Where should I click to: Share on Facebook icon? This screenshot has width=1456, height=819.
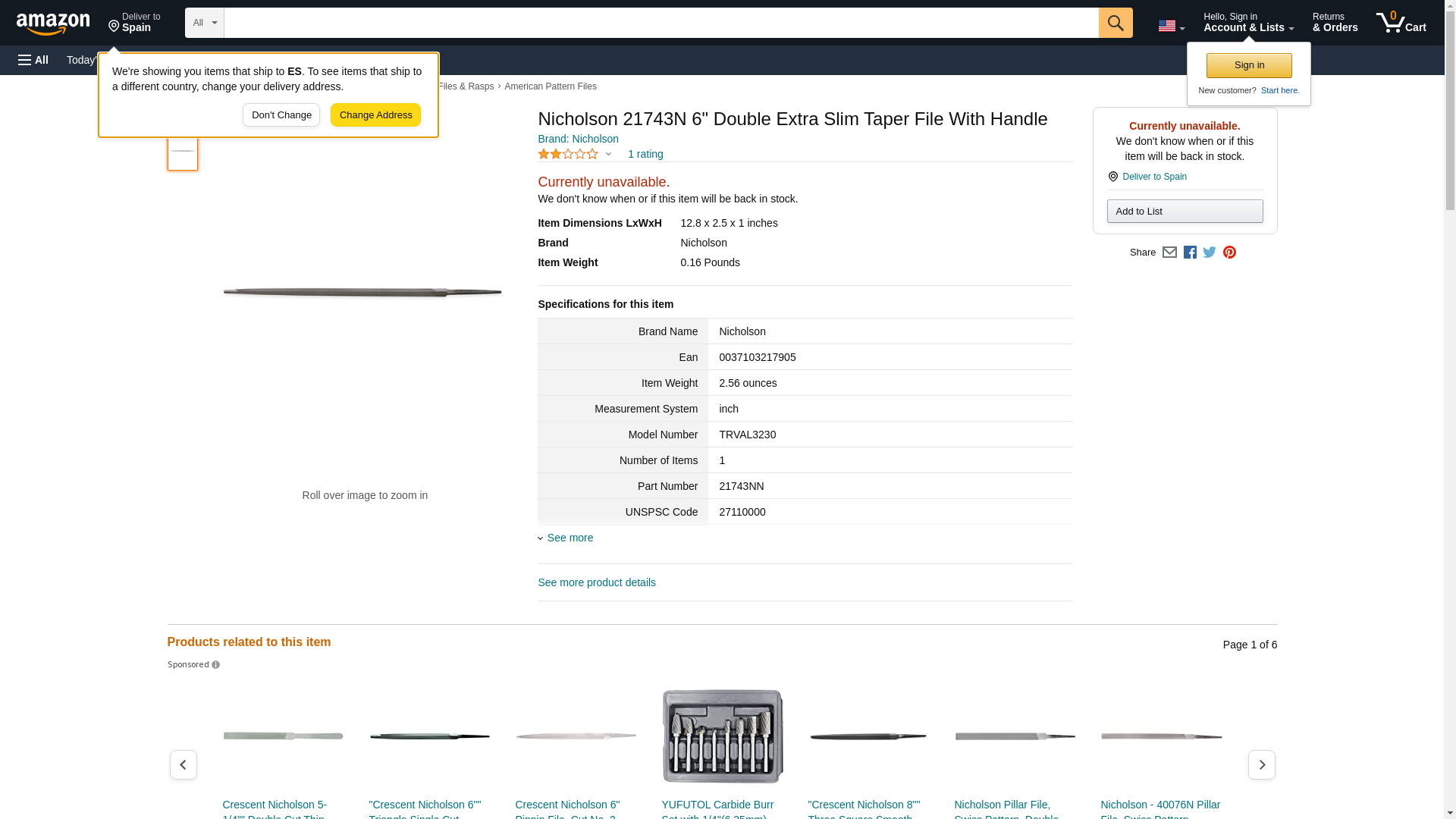coord(1190,253)
